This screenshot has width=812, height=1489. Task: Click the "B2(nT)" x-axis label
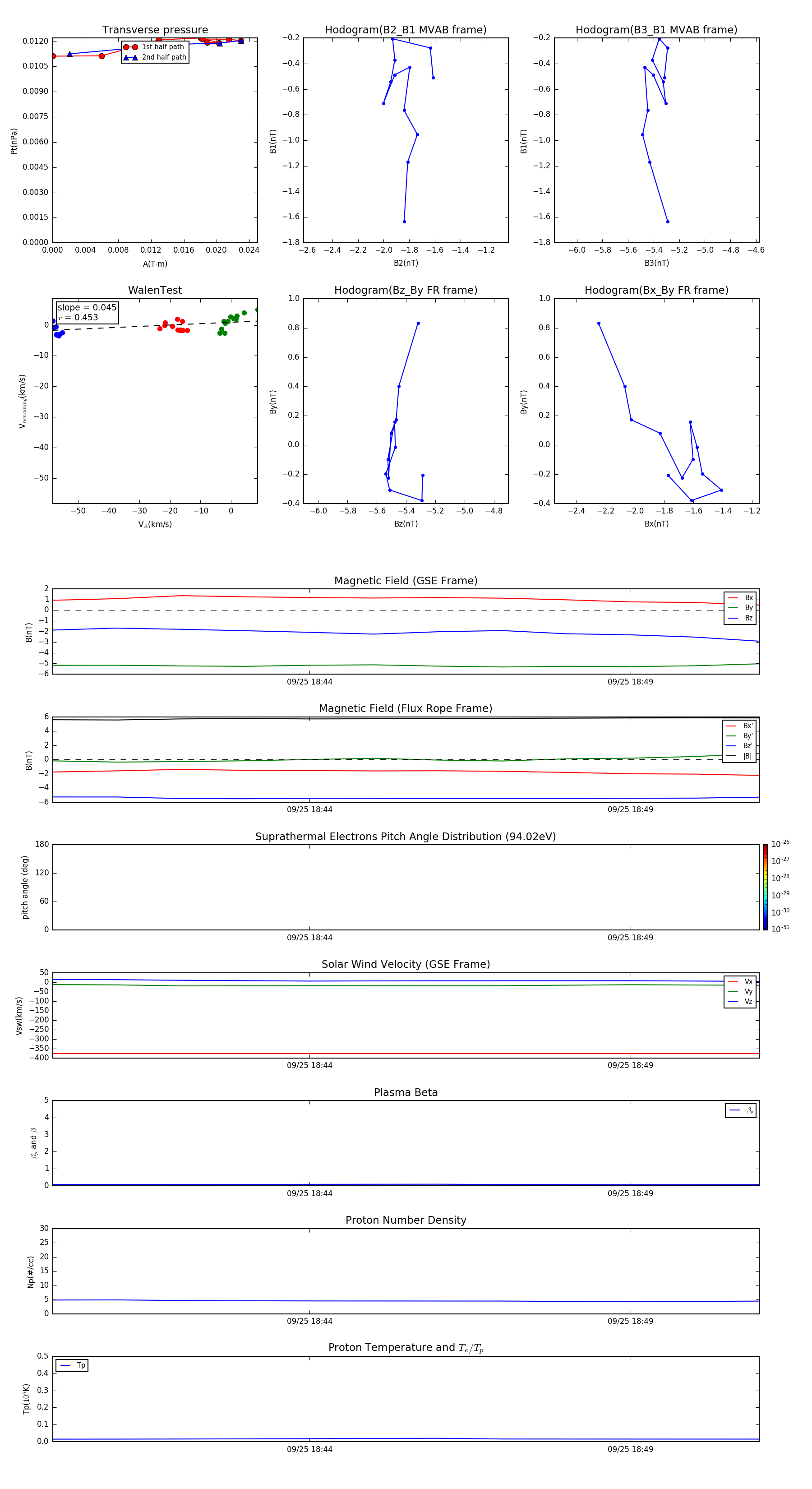tap(406, 263)
